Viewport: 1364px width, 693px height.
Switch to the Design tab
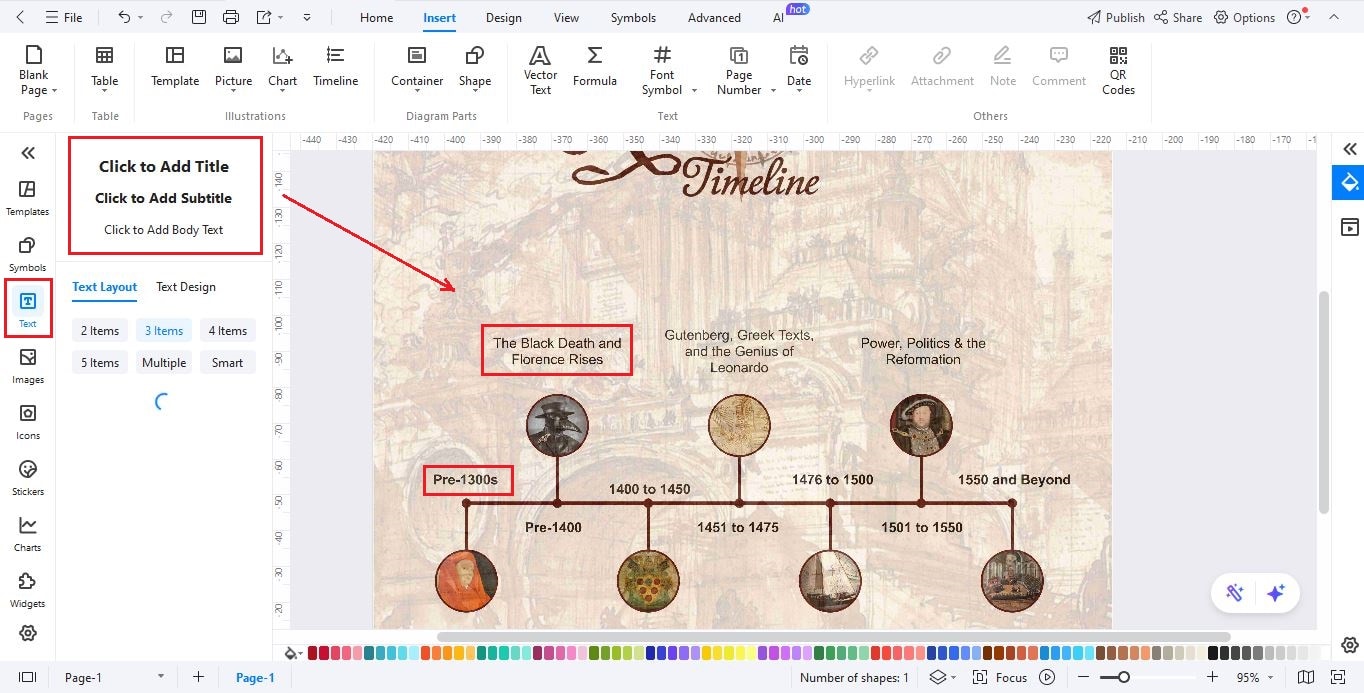503,17
